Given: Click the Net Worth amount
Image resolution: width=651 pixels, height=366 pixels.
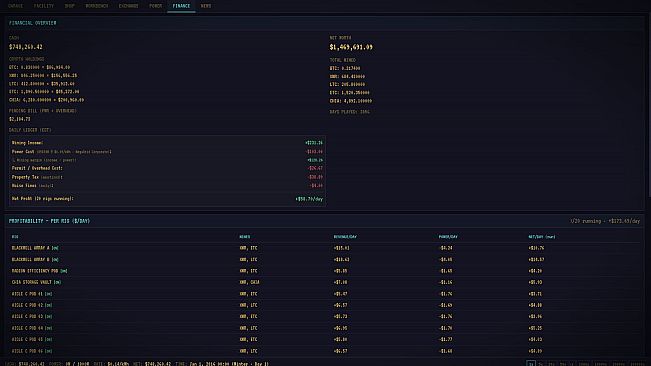Looking at the screenshot, I should coord(351,47).
